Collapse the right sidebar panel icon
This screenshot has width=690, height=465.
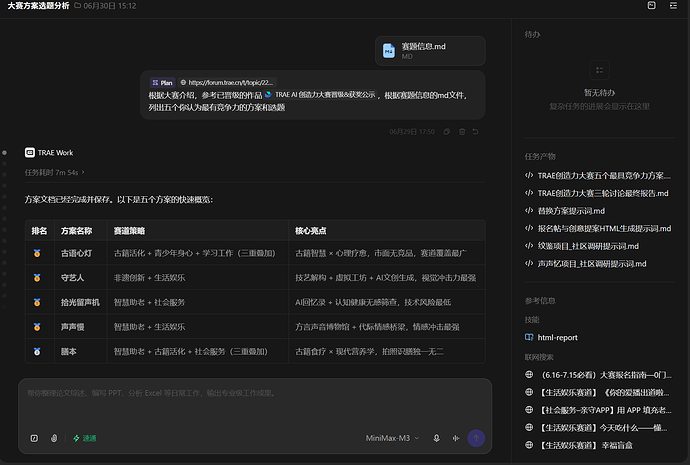[673, 5]
